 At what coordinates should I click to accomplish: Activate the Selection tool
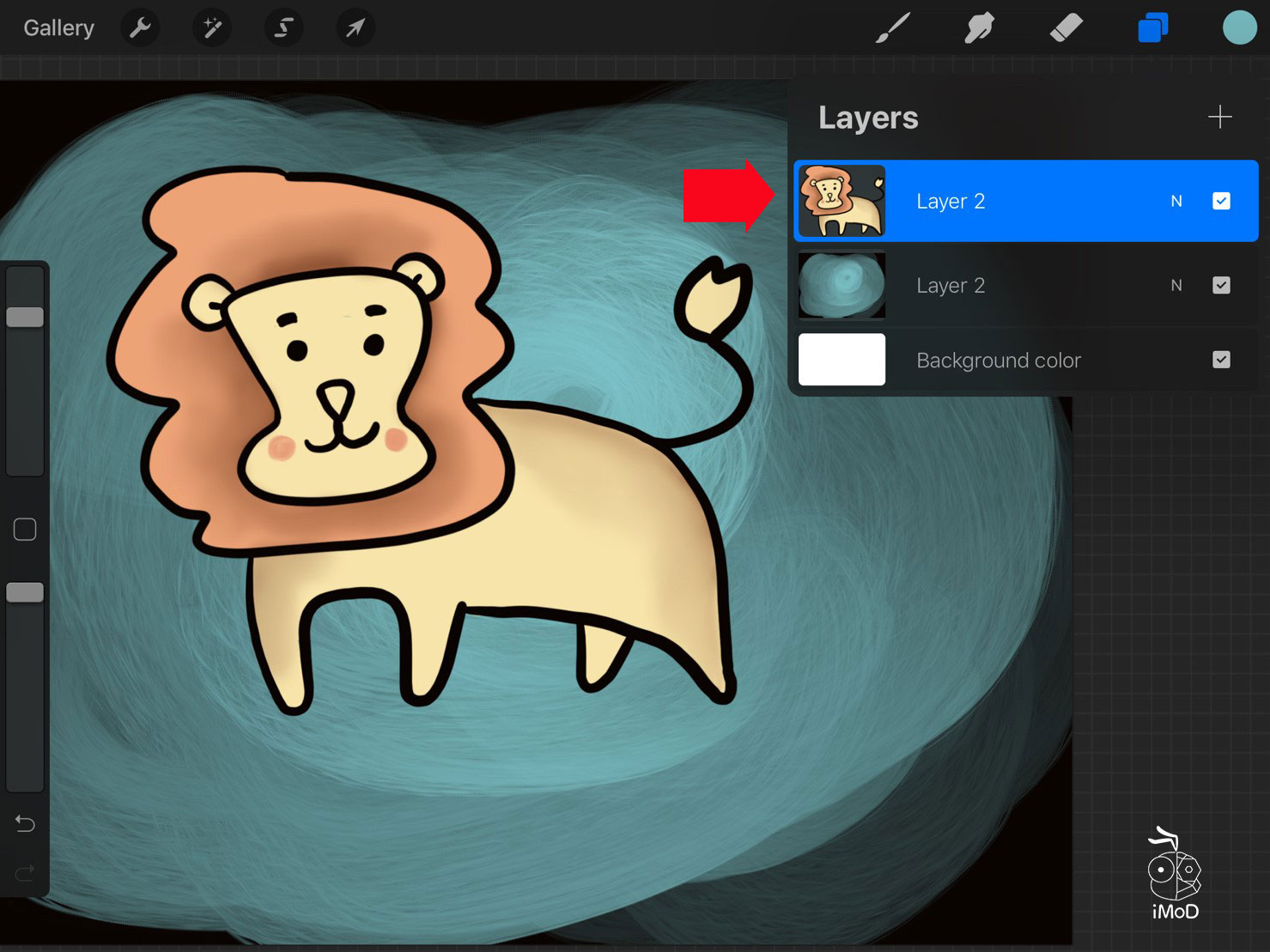[283, 28]
